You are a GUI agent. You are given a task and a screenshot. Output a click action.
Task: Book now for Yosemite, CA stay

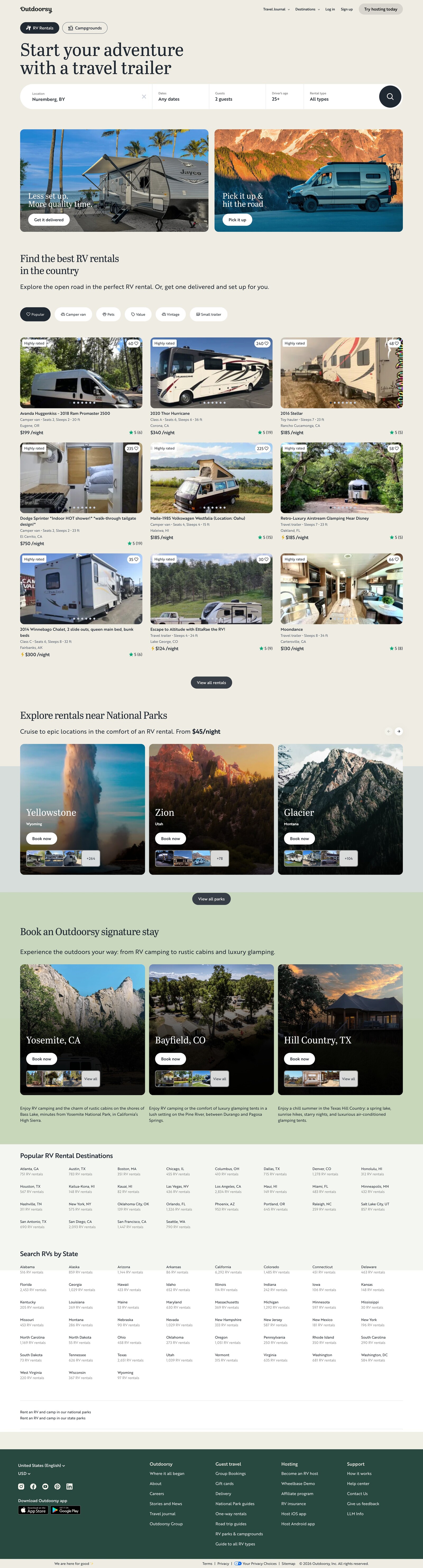click(x=42, y=1059)
